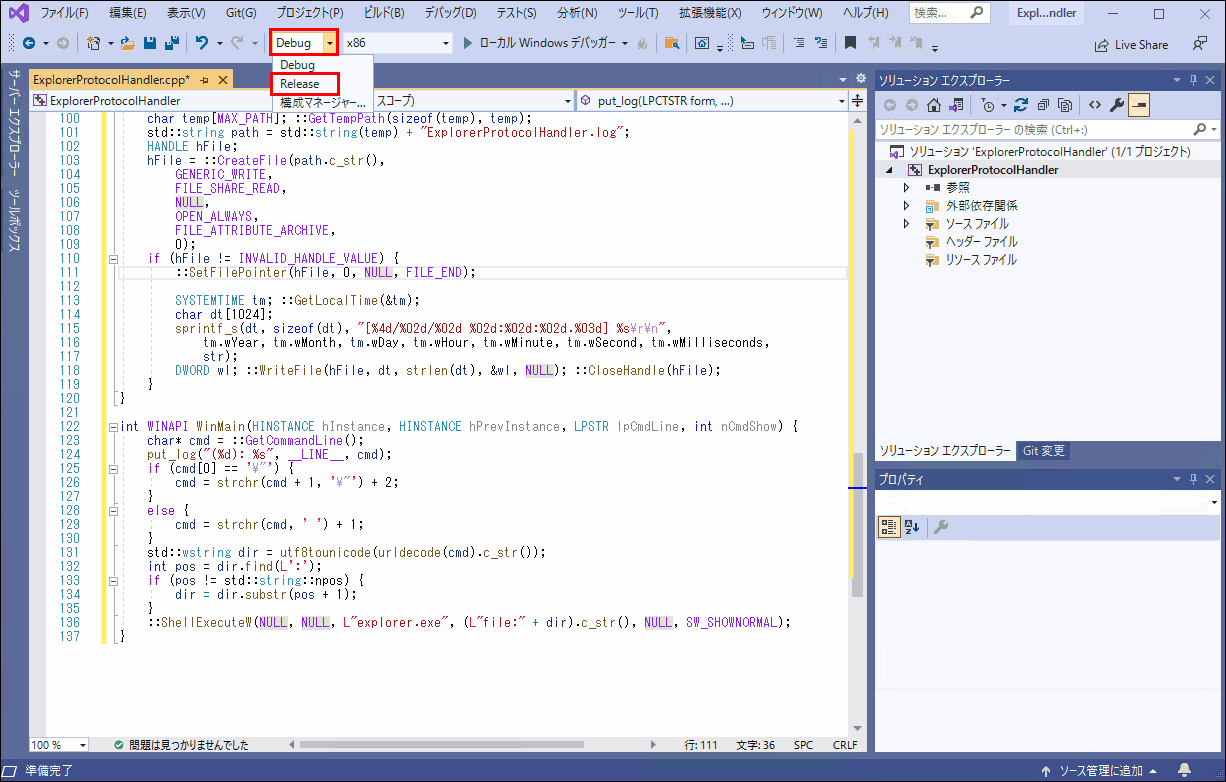Select リソース ファイル in Solution Explorer
Screen dimensions: 1226x782
tap(981, 260)
